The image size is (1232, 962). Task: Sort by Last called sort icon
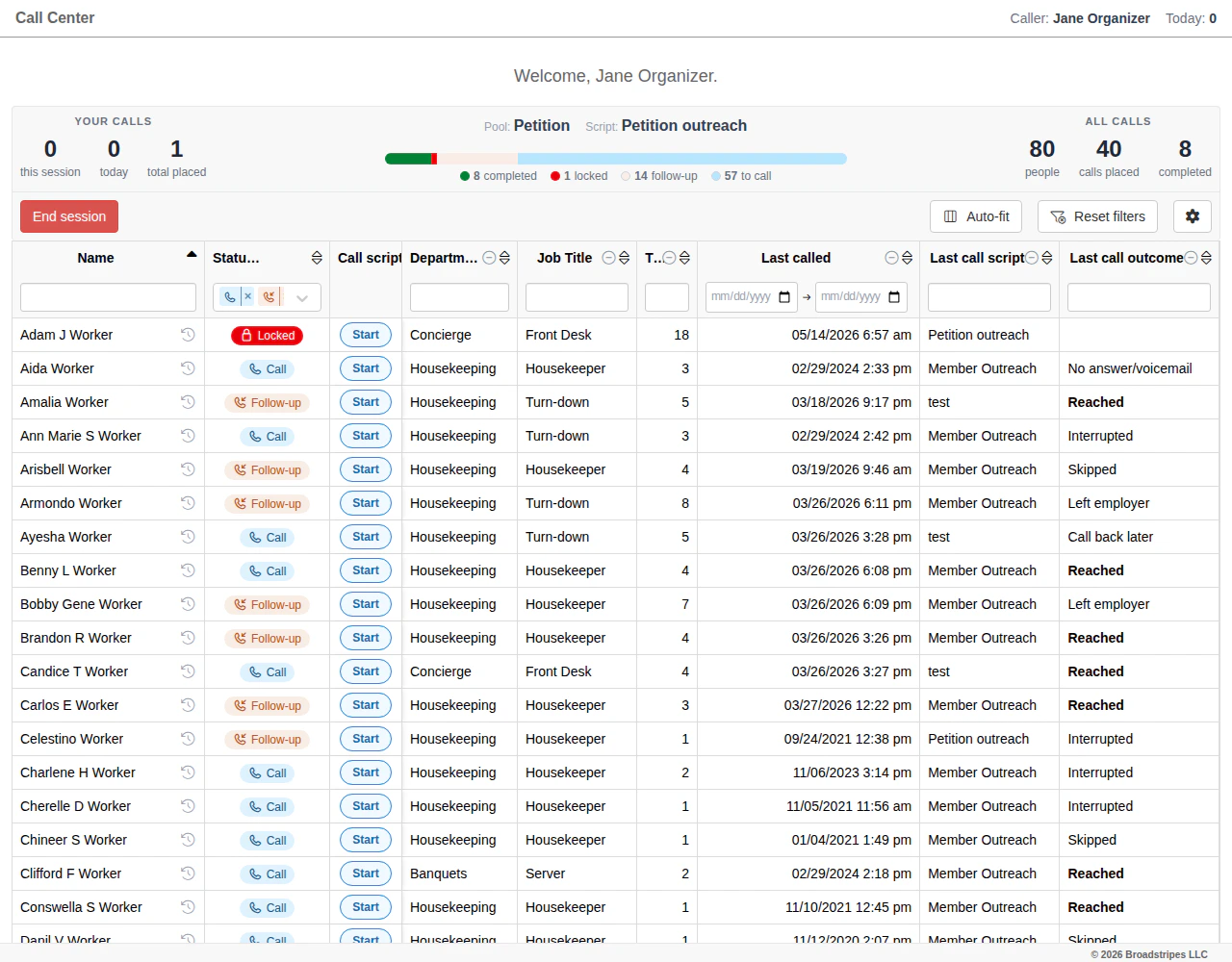click(x=907, y=258)
